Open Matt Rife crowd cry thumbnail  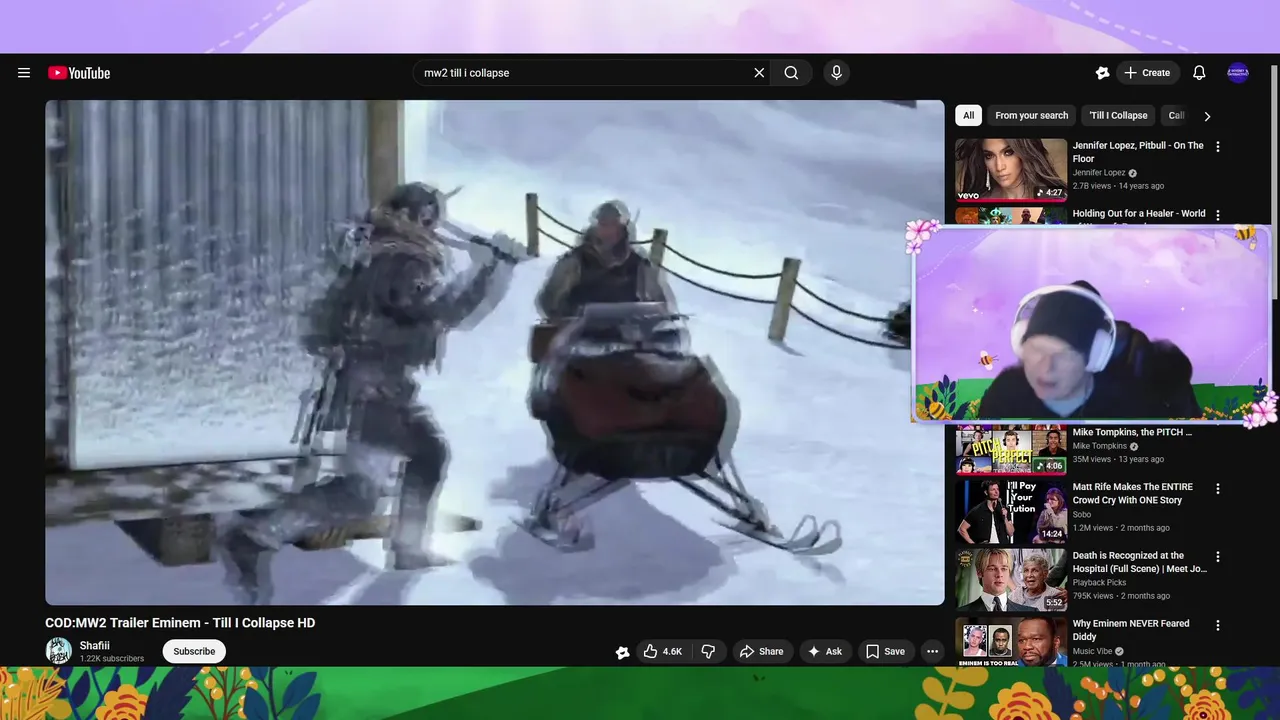pos(1011,511)
